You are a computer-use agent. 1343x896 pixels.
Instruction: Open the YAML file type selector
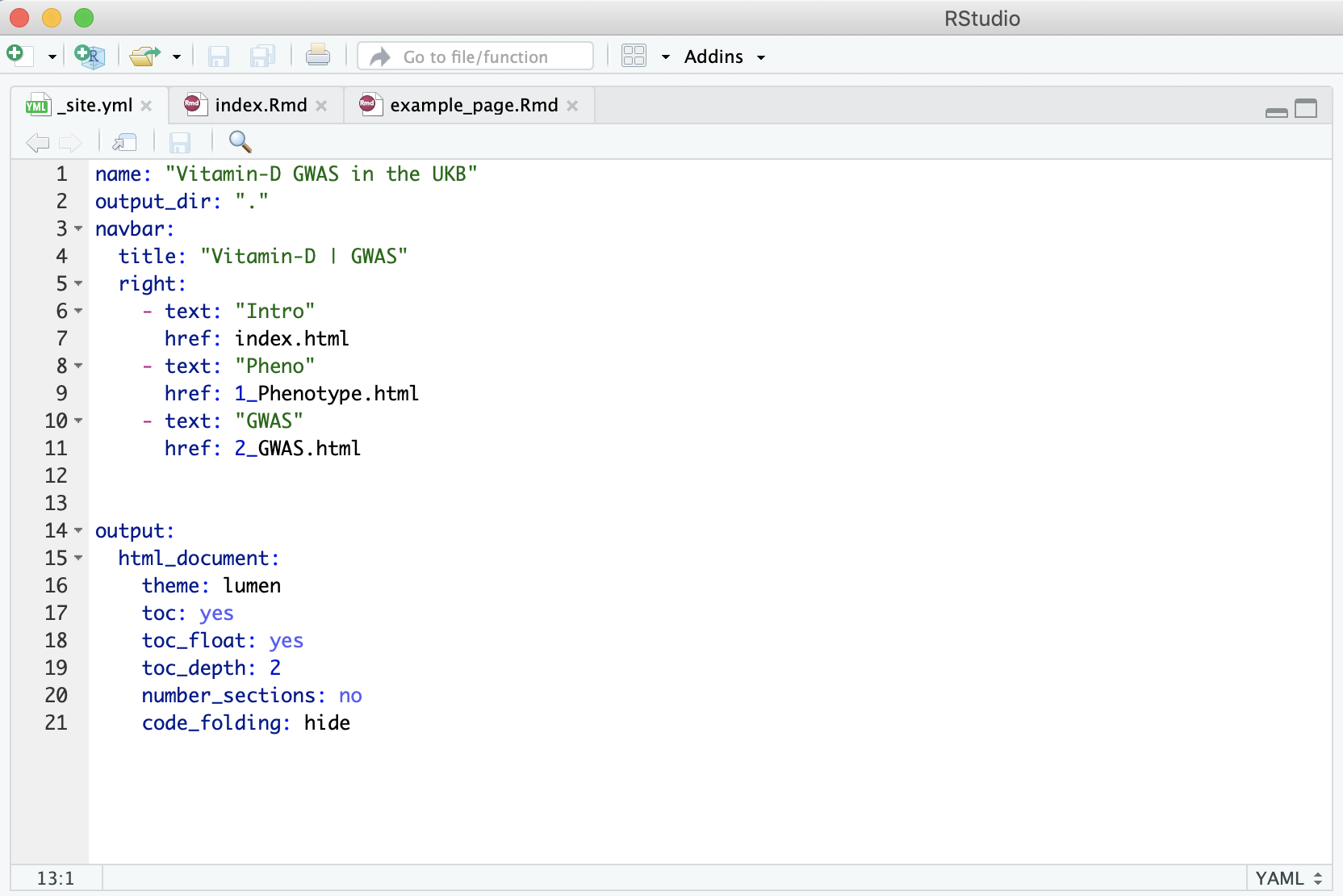[1289, 878]
